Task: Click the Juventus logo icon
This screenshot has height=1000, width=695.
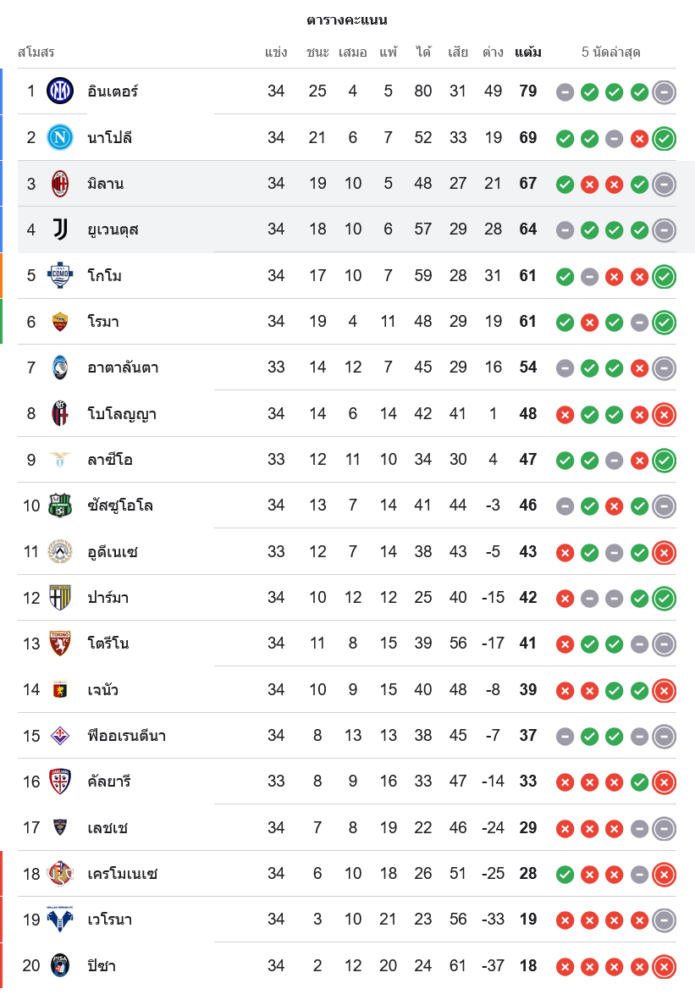Action: (60, 230)
